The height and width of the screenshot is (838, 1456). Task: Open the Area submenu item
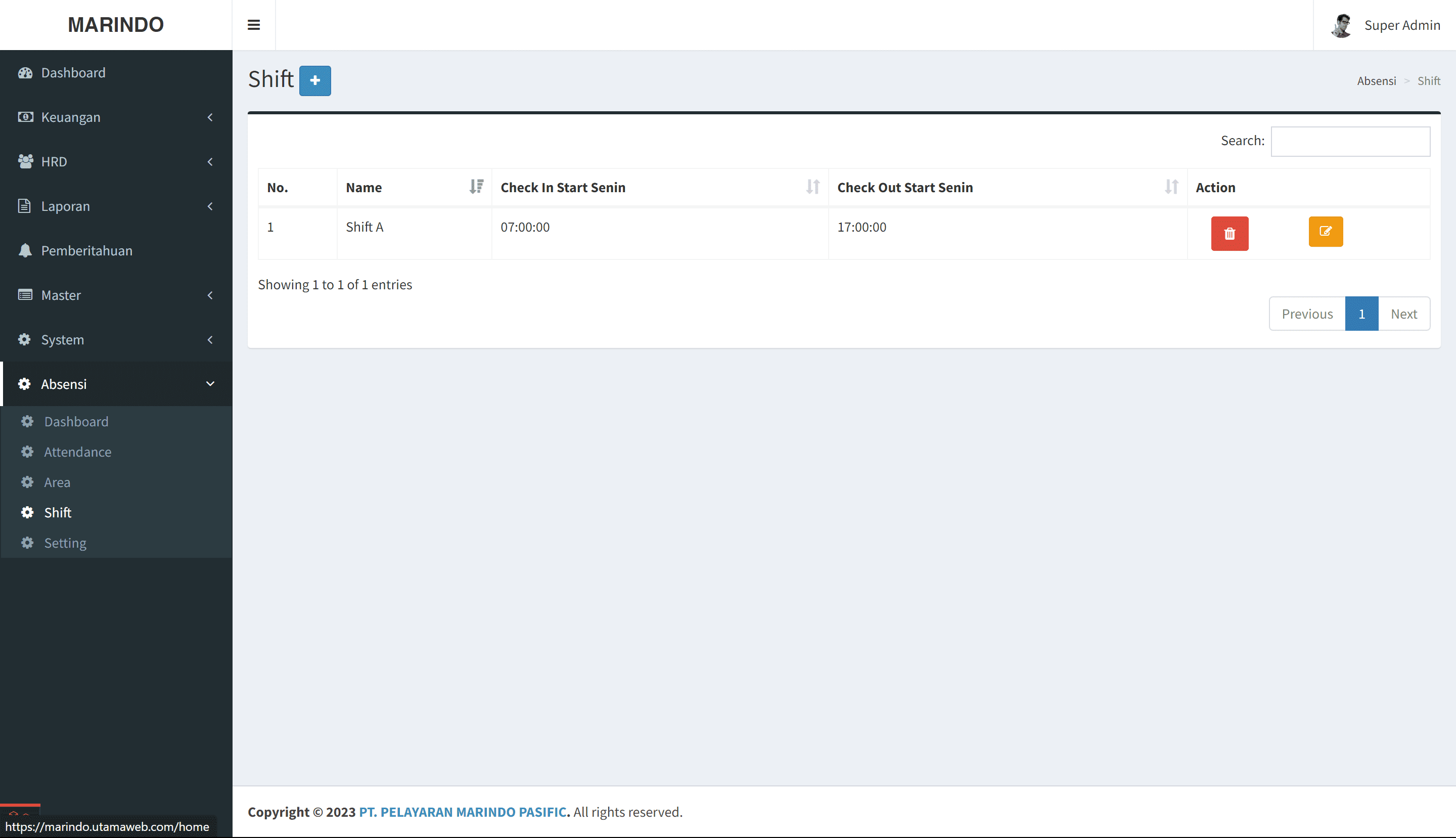[57, 482]
